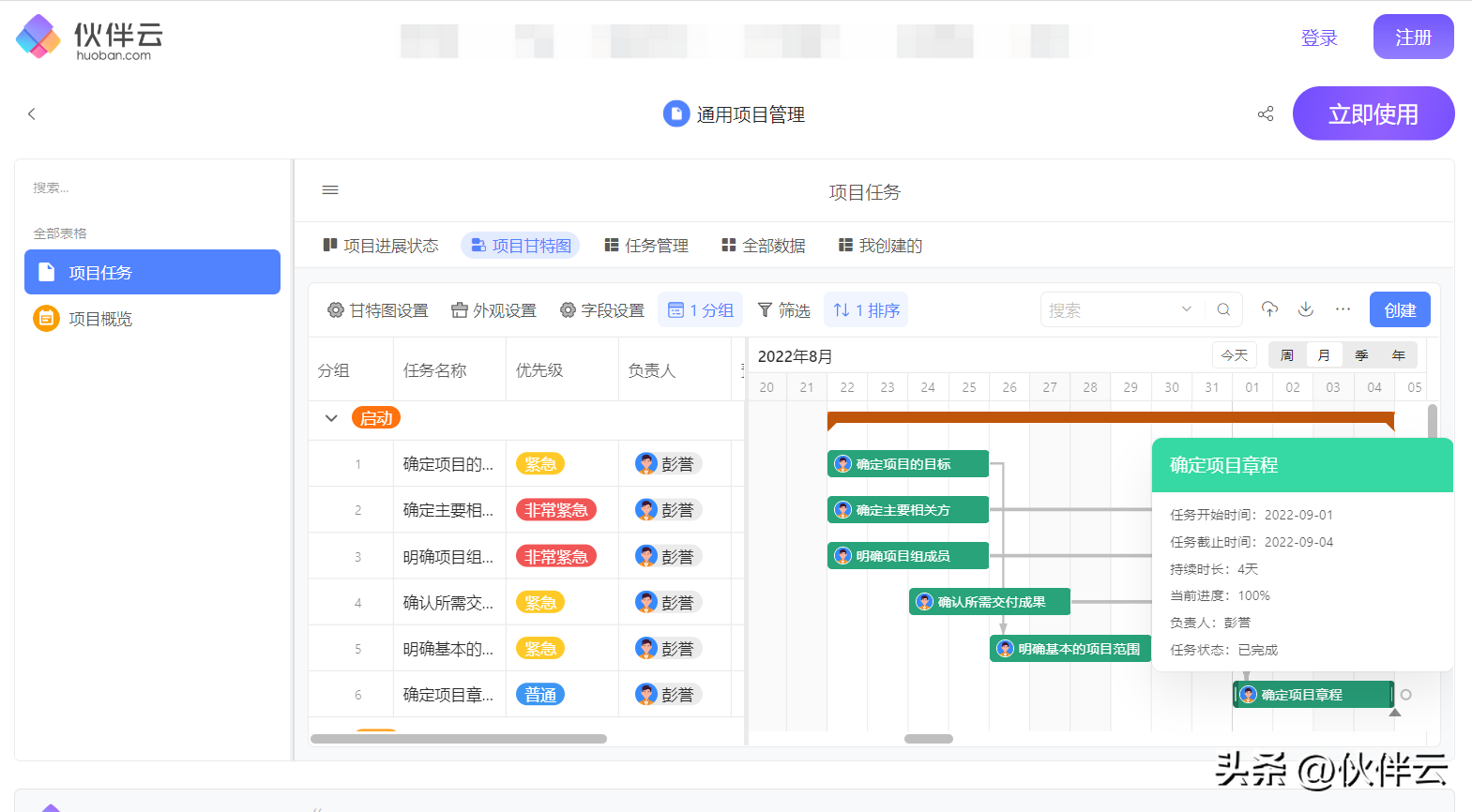Go back with the left arrow icon

[x=31, y=113]
